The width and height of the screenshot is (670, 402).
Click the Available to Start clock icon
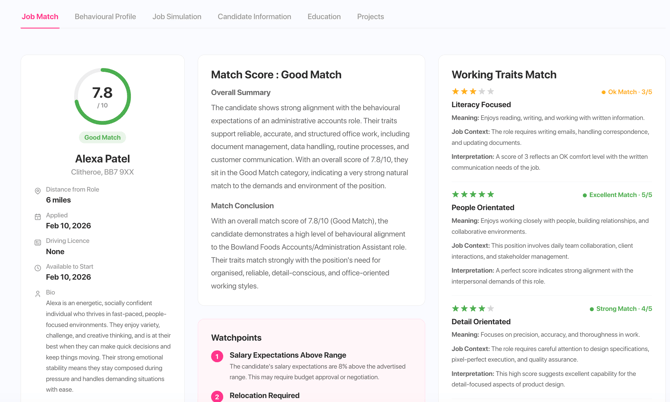click(x=38, y=268)
